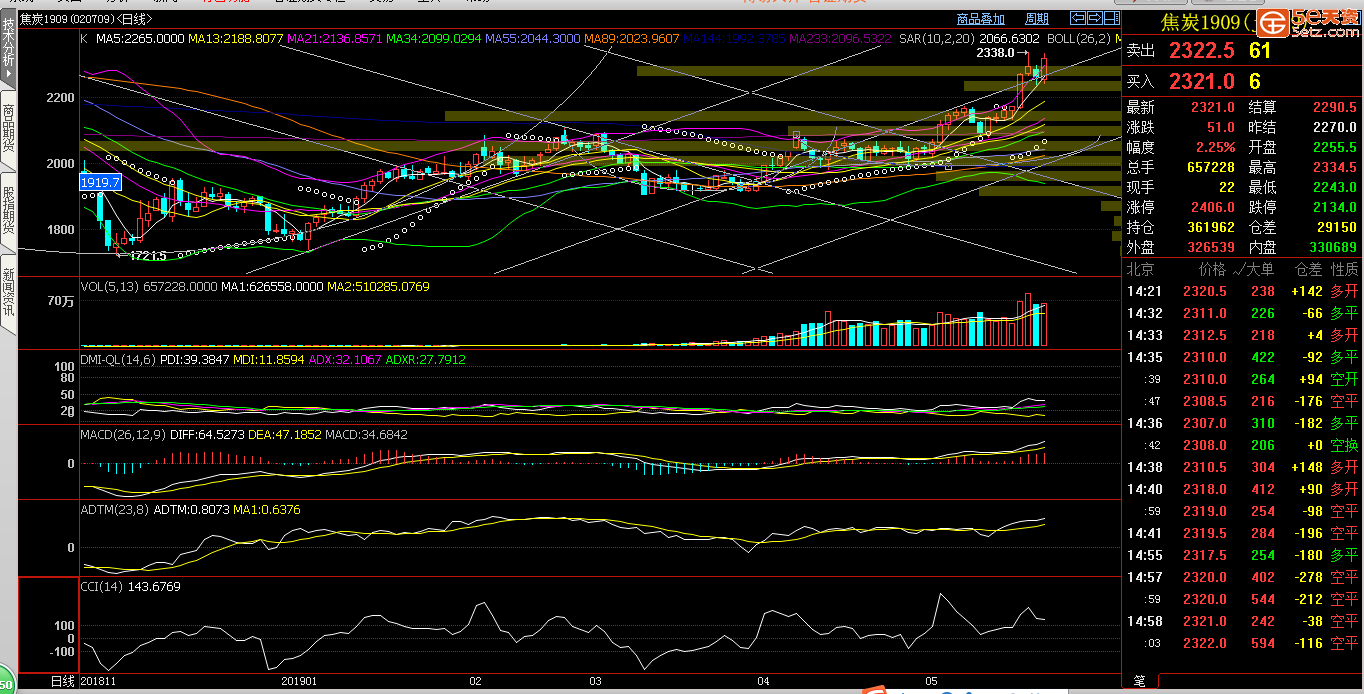Click the CCI(14) indicator label
This screenshot has width=1364, height=694.
coord(102,587)
